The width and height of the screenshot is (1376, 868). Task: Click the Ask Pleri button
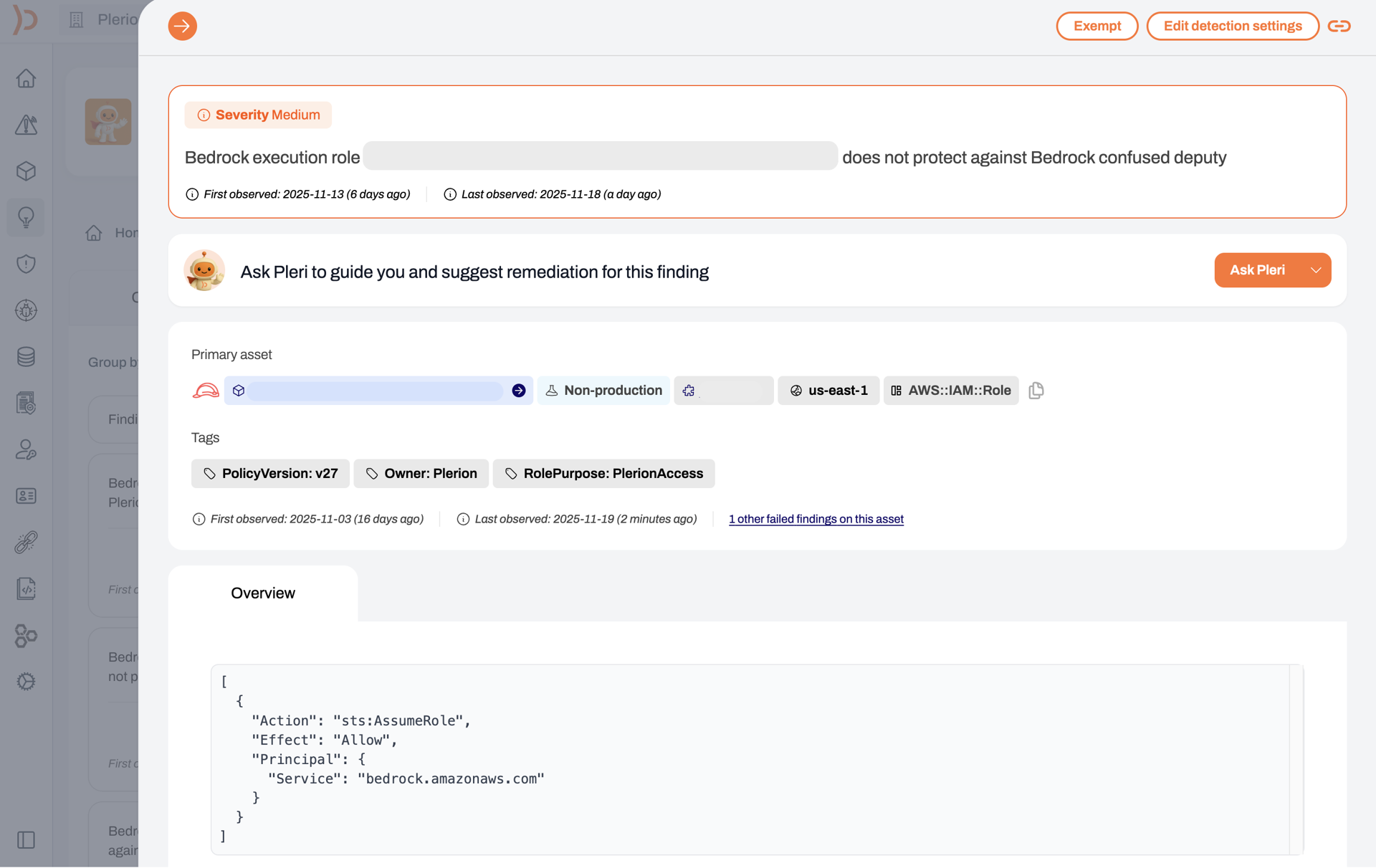[1257, 270]
